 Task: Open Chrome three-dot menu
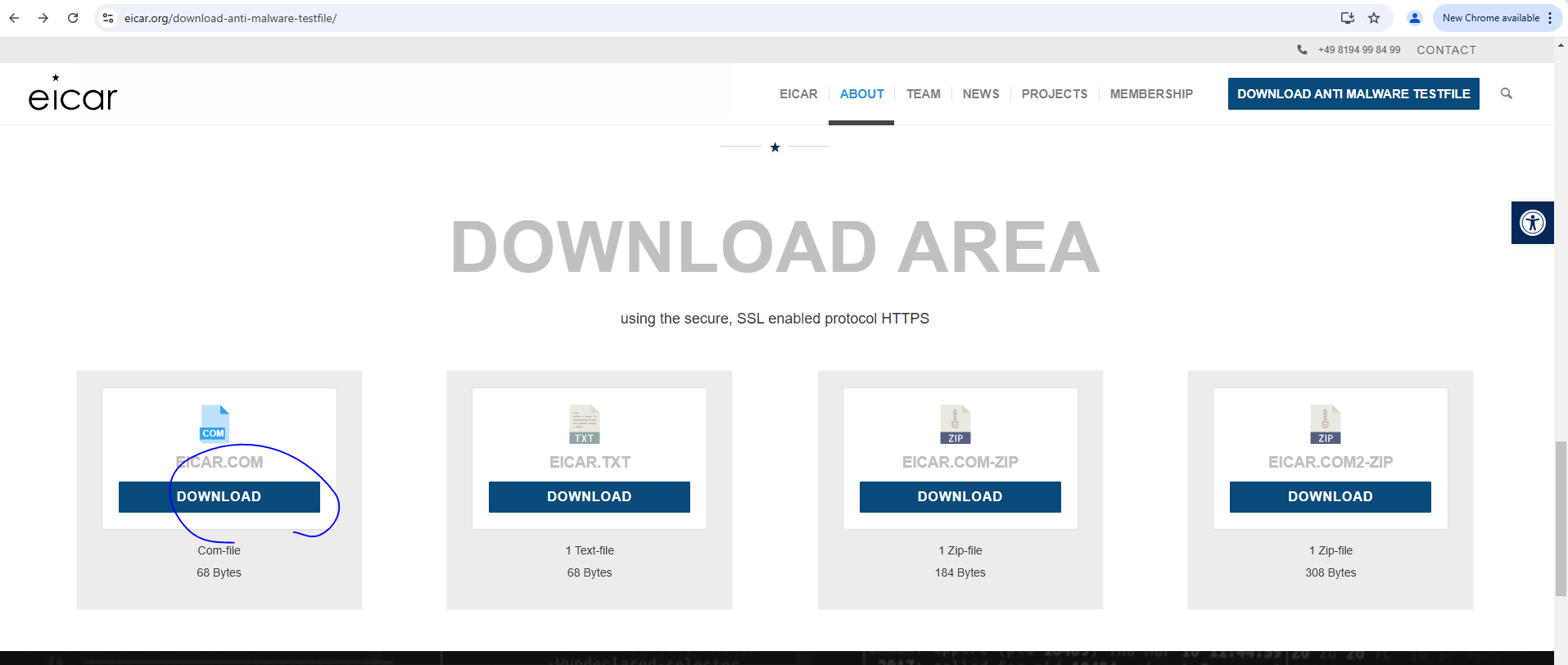(x=1550, y=18)
